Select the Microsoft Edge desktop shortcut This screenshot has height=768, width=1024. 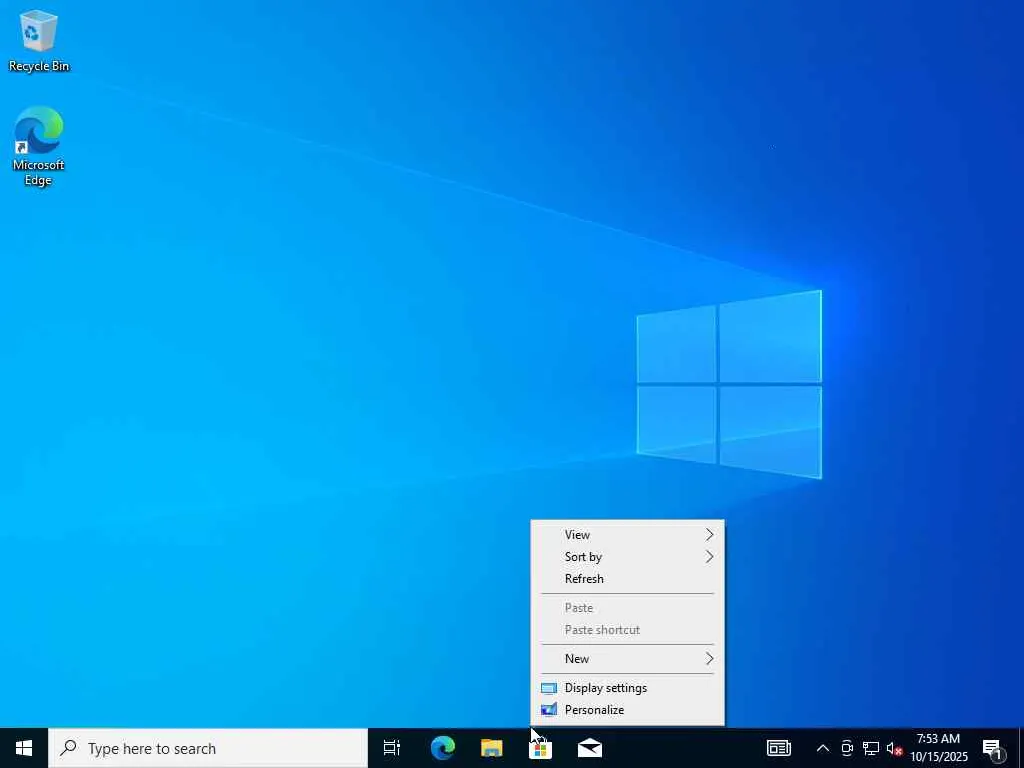[x=39, y=146]
